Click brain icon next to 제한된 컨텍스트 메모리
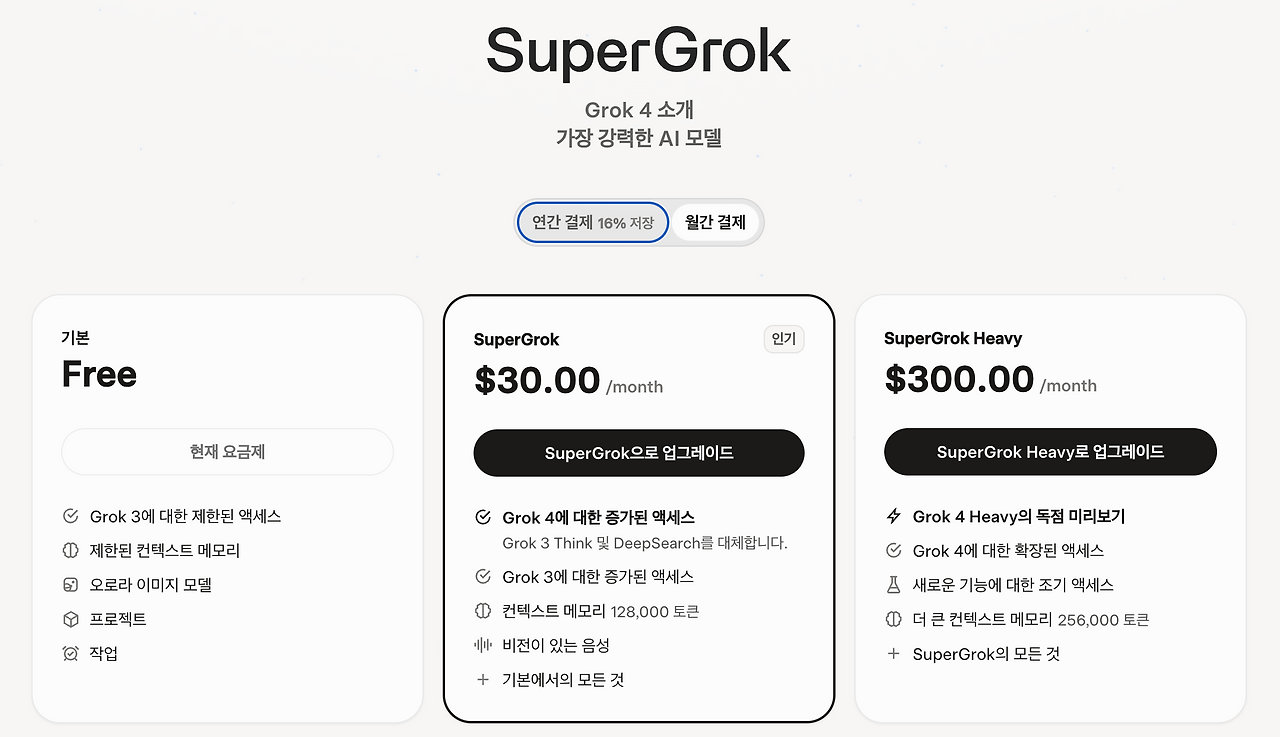Screen dimensions: 1280x737 [71, 550]
